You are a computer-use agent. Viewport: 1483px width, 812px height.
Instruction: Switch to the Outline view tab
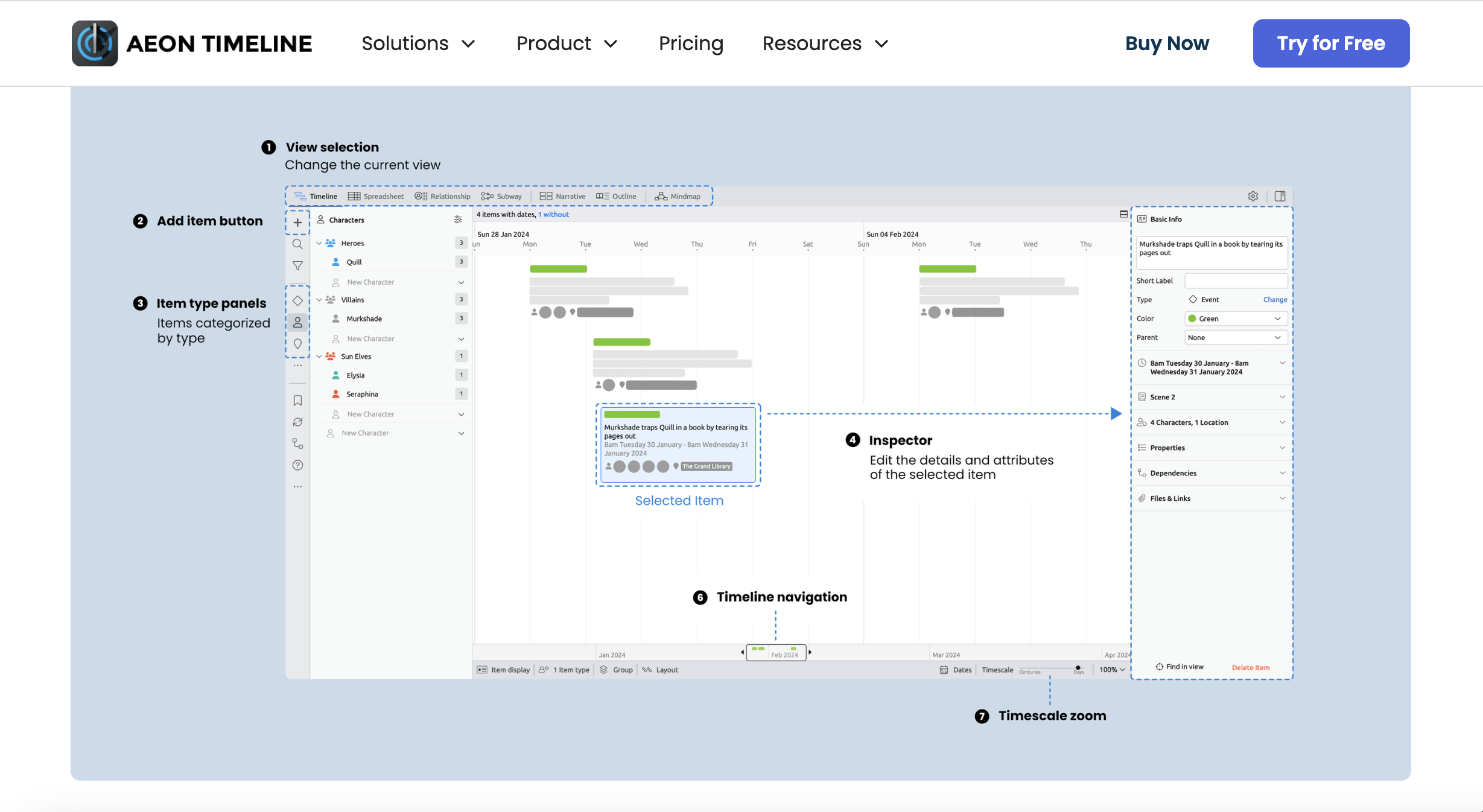pos(616,196)
